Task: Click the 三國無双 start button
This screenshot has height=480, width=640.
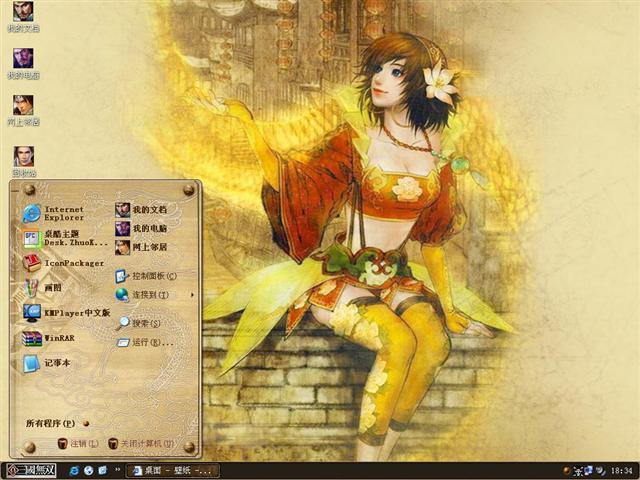Action: (x=29, y=471)
